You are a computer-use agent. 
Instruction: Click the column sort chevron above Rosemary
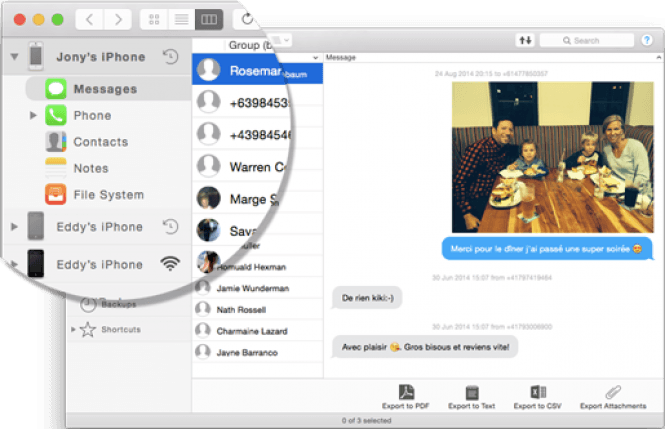(x=315, y=57)
